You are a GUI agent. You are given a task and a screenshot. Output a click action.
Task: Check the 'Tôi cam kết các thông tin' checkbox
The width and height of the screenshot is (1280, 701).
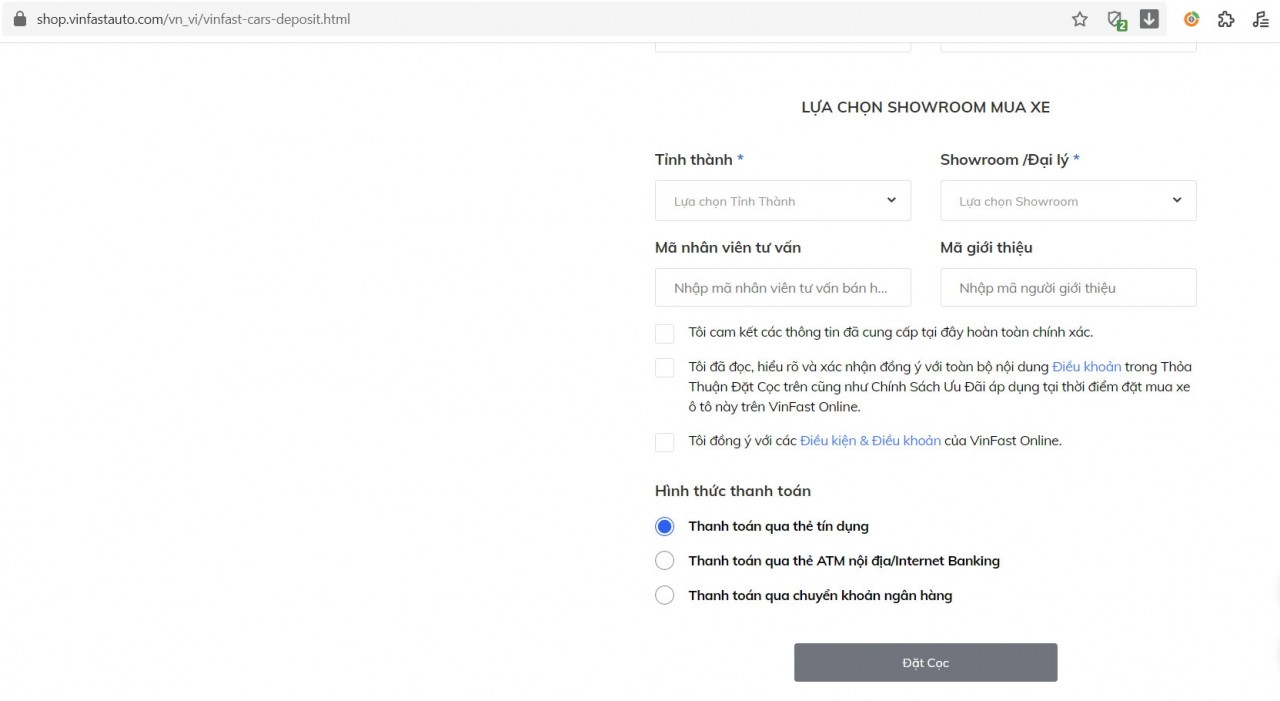(664, 333)
